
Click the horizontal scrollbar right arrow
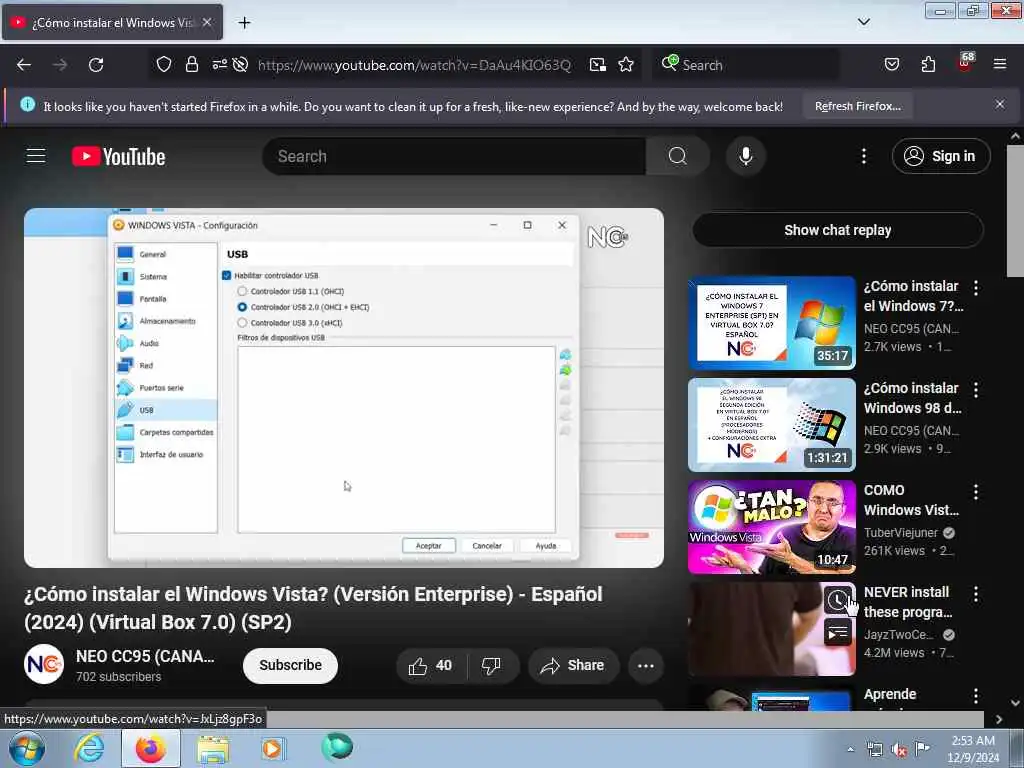click(x=999, y=719)
